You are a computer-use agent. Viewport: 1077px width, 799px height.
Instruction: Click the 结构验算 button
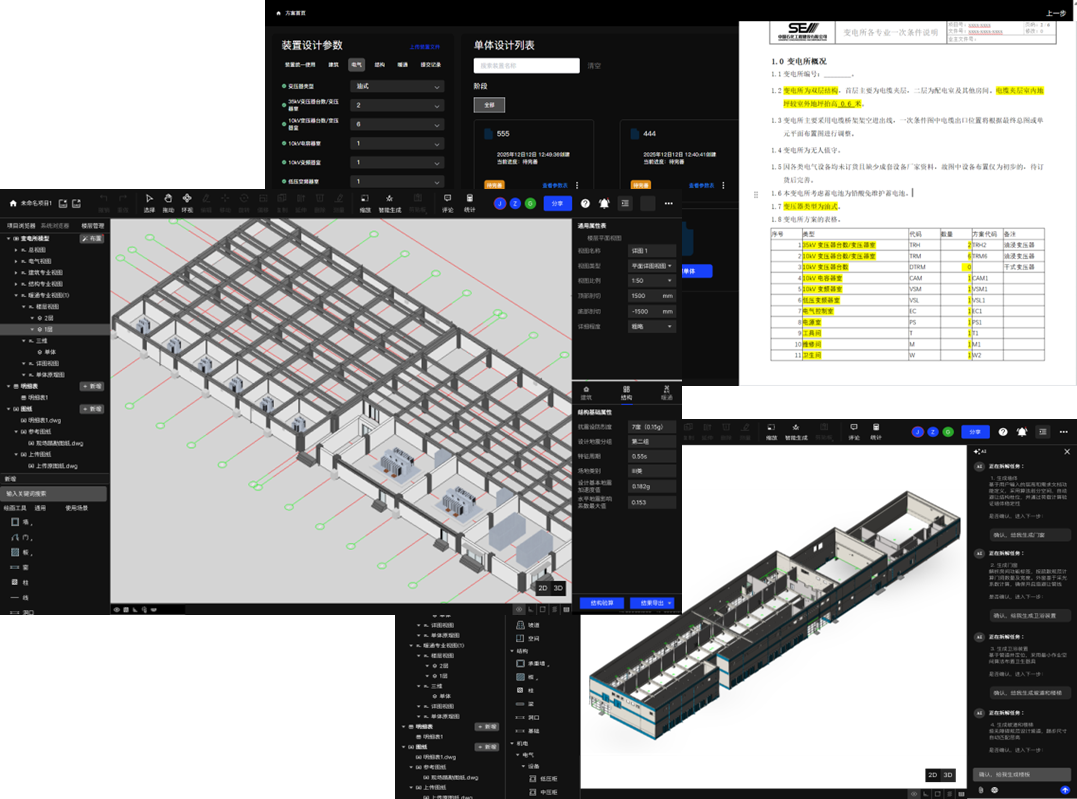602,603
